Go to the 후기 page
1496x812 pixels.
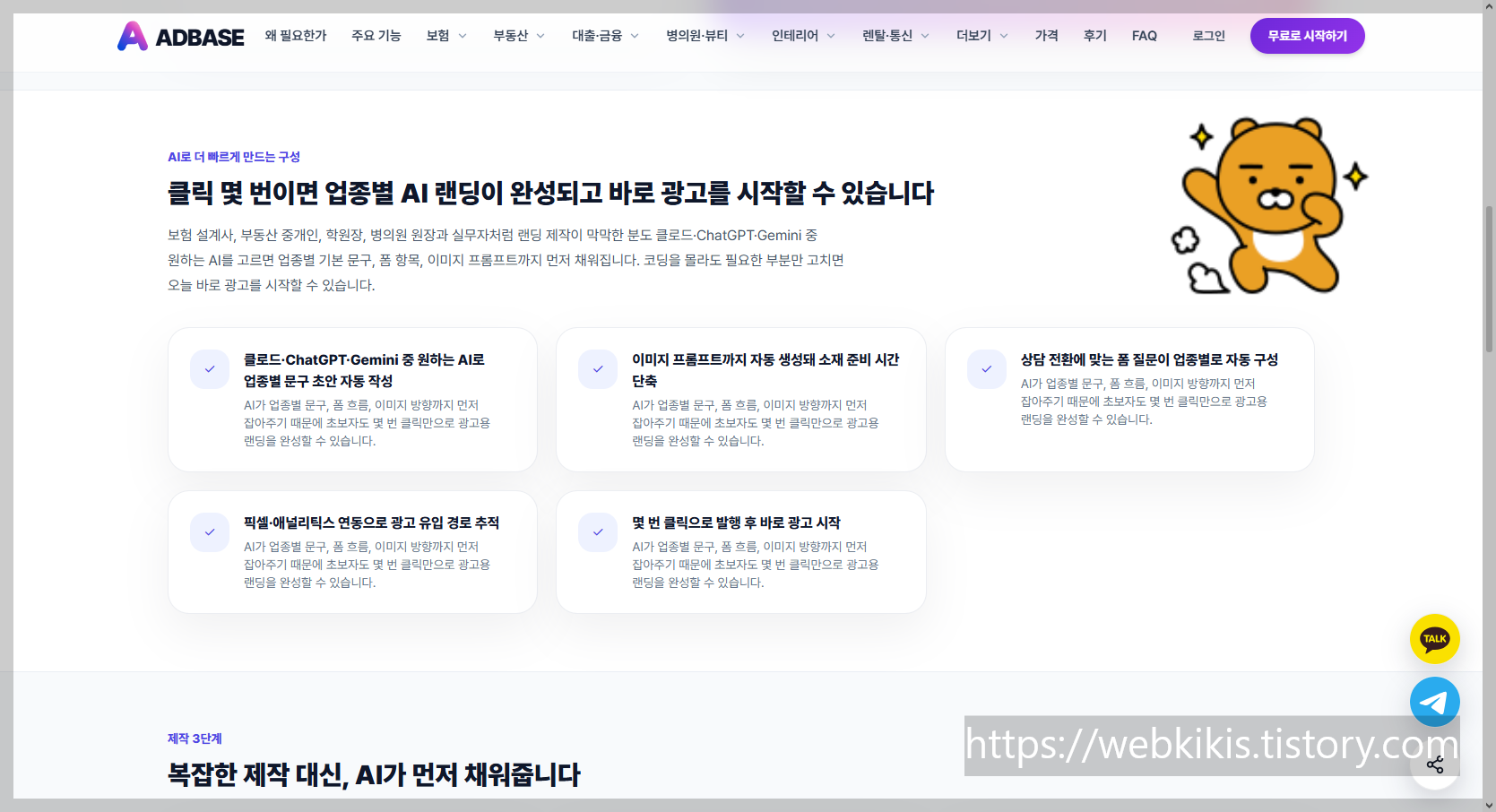[1095, 36]
